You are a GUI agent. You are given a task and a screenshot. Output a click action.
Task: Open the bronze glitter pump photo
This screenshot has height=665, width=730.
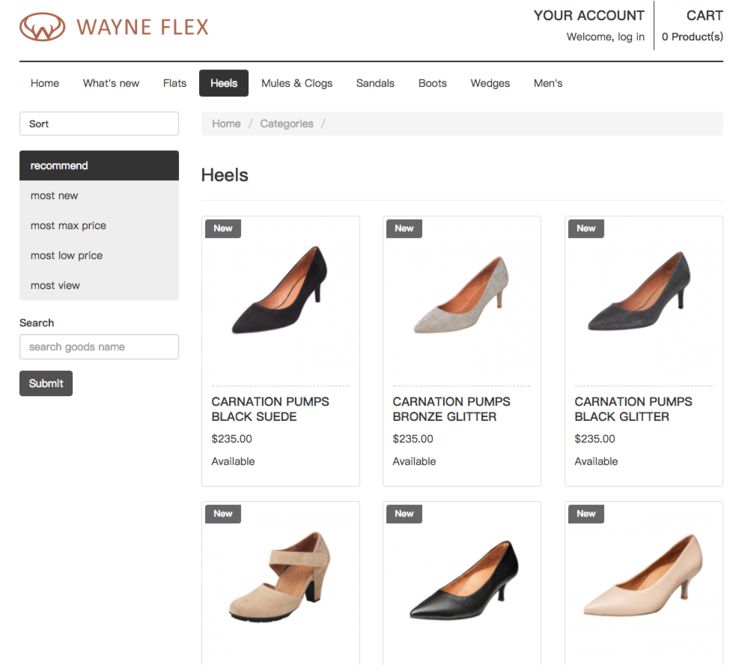(461, 295)
